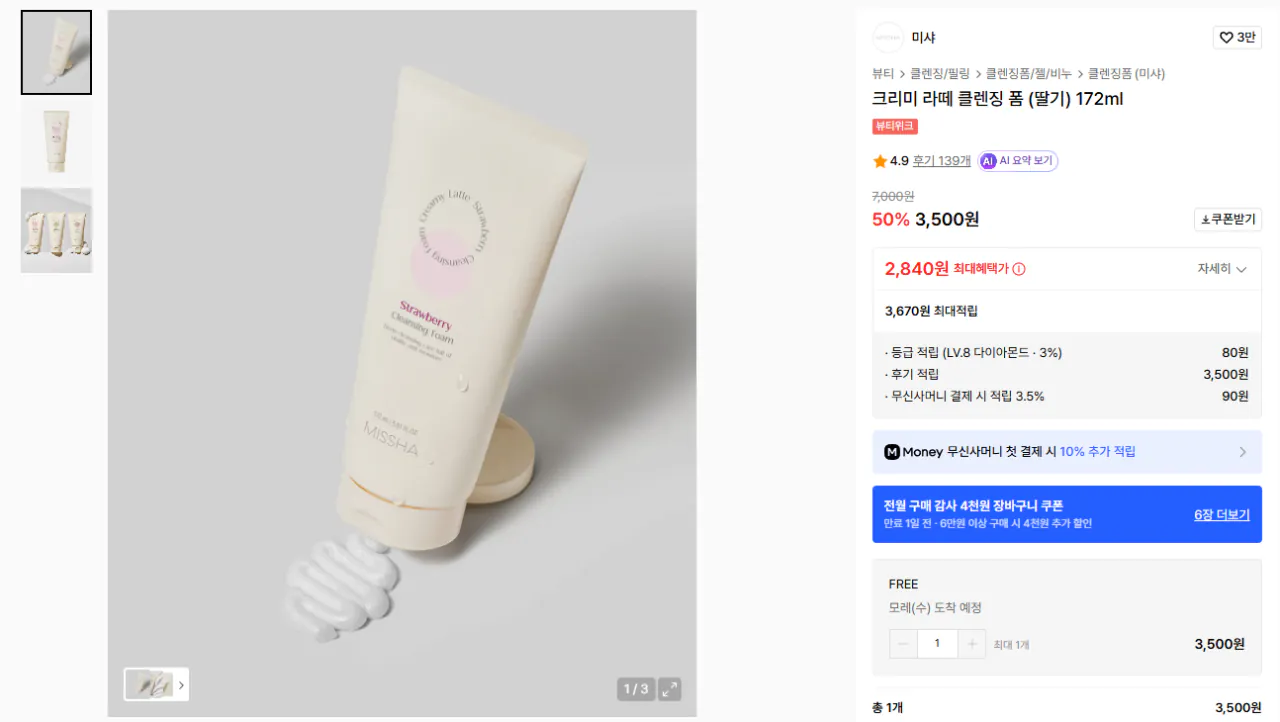Image resolution: width=1280 pixels, height=722 pixels.
Task: Open 무신사머니 추가 적립 arrow
Action: 1243,452
